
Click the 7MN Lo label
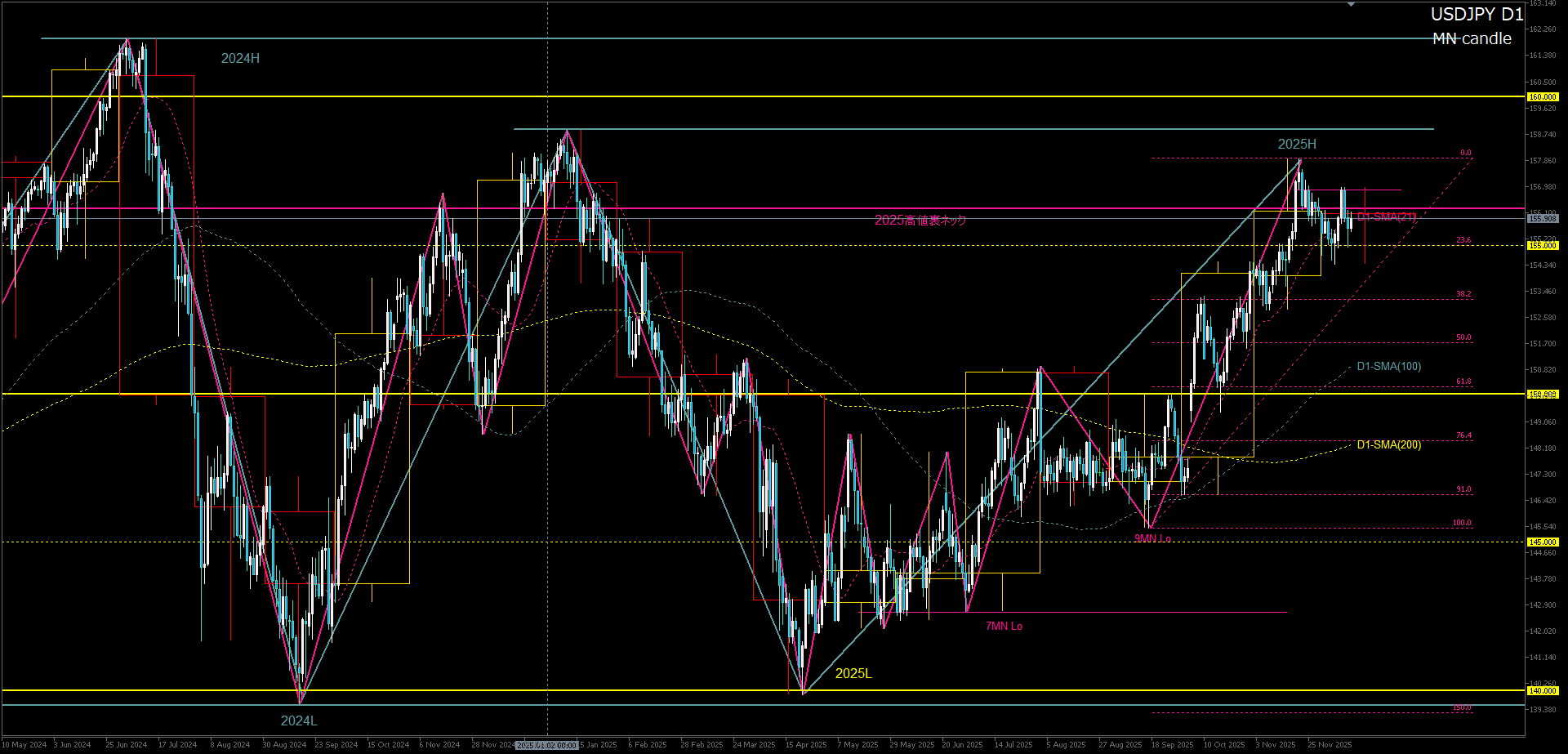point(1004,626)
